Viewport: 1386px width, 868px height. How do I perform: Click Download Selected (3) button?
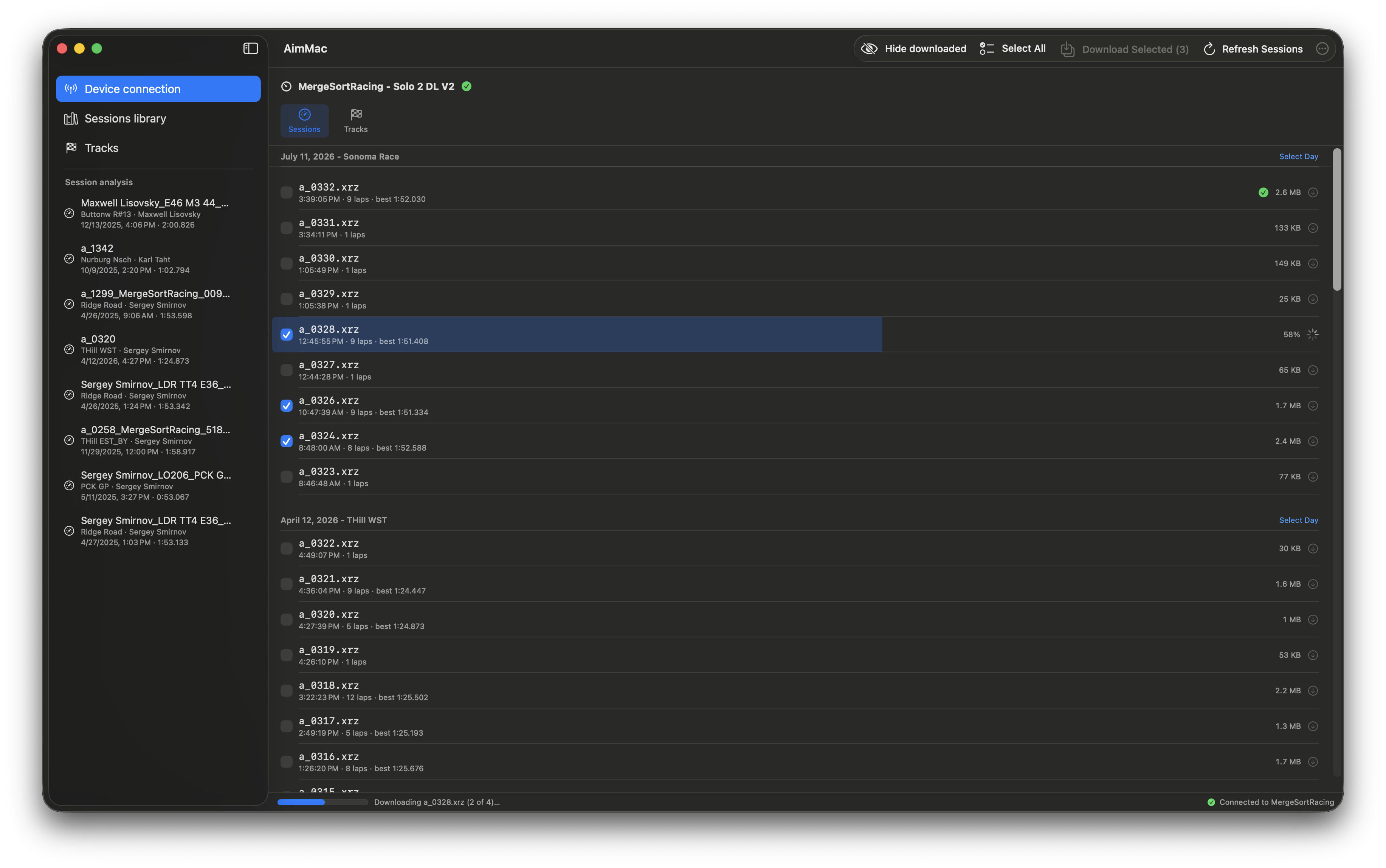click(1124, 50)
